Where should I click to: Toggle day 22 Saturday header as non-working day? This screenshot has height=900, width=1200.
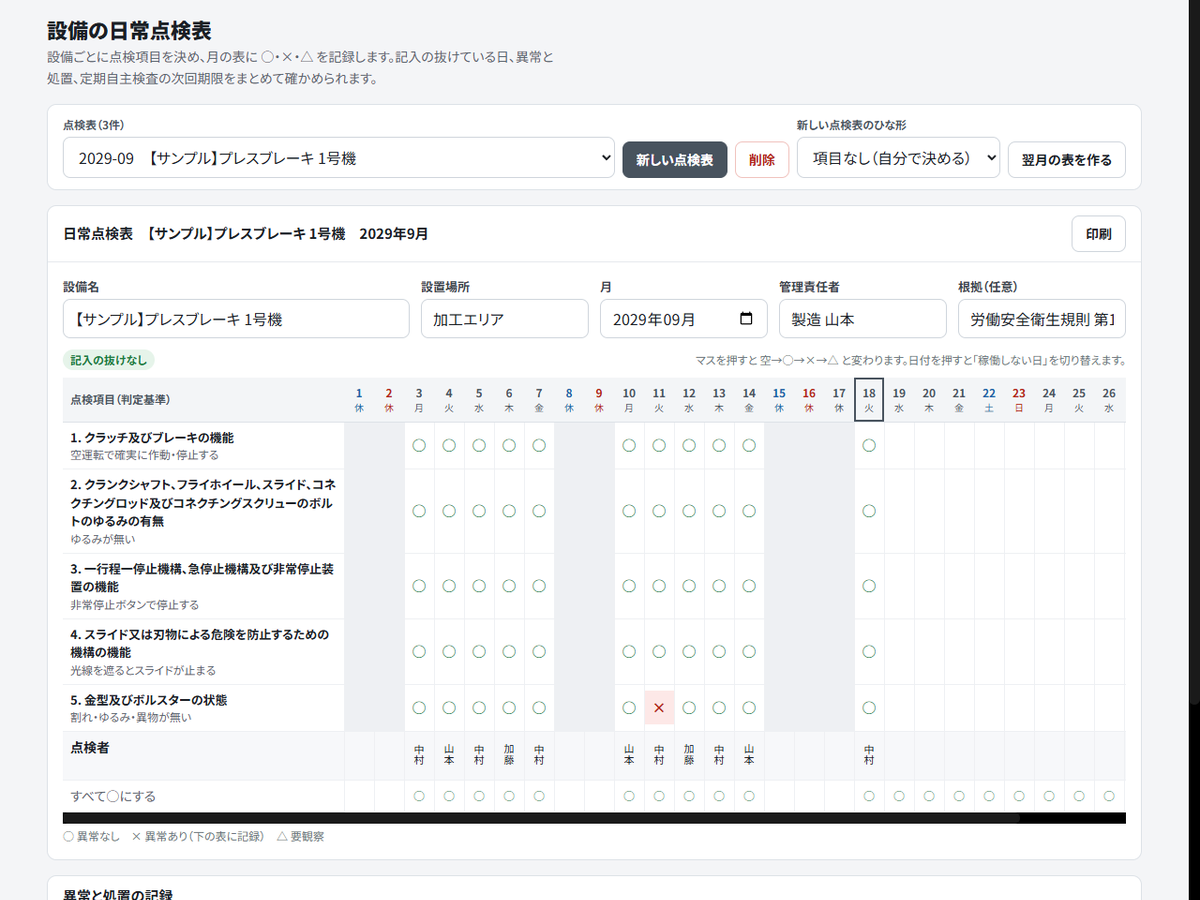click(x=989, y=400)
